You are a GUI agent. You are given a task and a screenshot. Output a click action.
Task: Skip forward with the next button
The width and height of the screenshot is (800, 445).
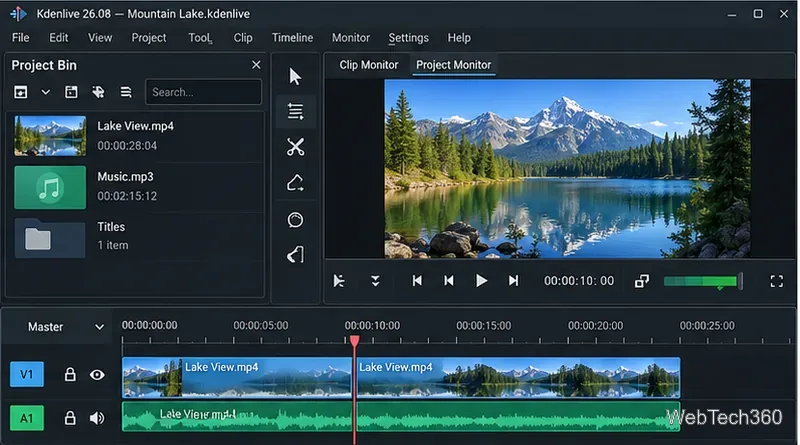pyautogui.click(x=513, y=281)
